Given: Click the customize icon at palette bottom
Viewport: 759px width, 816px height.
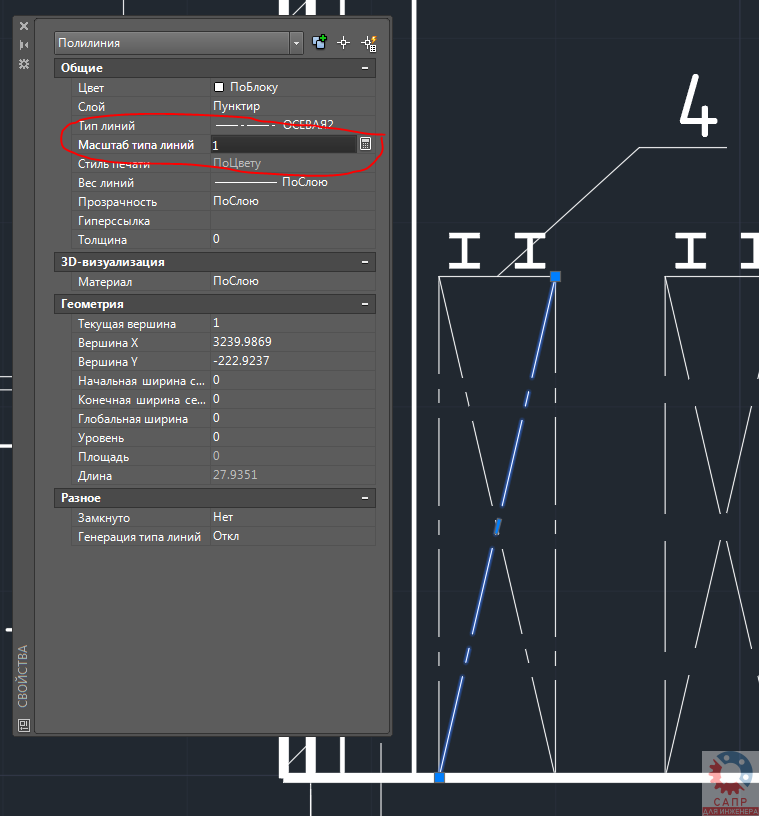Looking at the screenshot, I should tap(24, 725).
